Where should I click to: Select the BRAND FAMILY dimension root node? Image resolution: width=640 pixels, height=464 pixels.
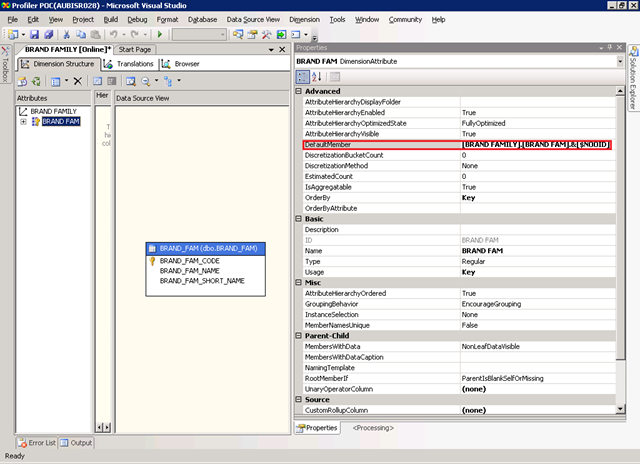point(53,111)
